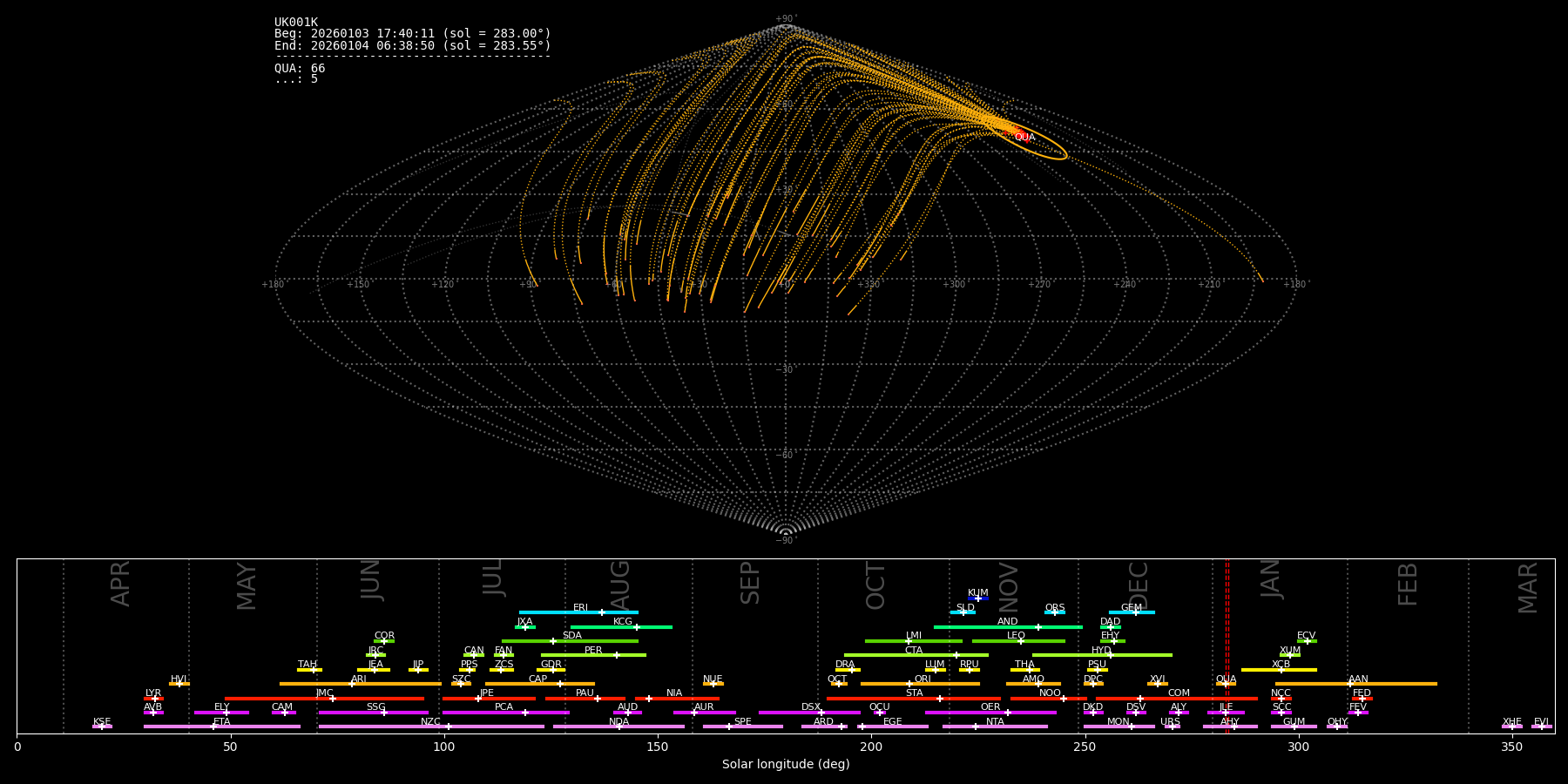Select the GEM shower bar in December
Image resolution: width=1568 pixels, height=784 pixels.
[1131, 612]
